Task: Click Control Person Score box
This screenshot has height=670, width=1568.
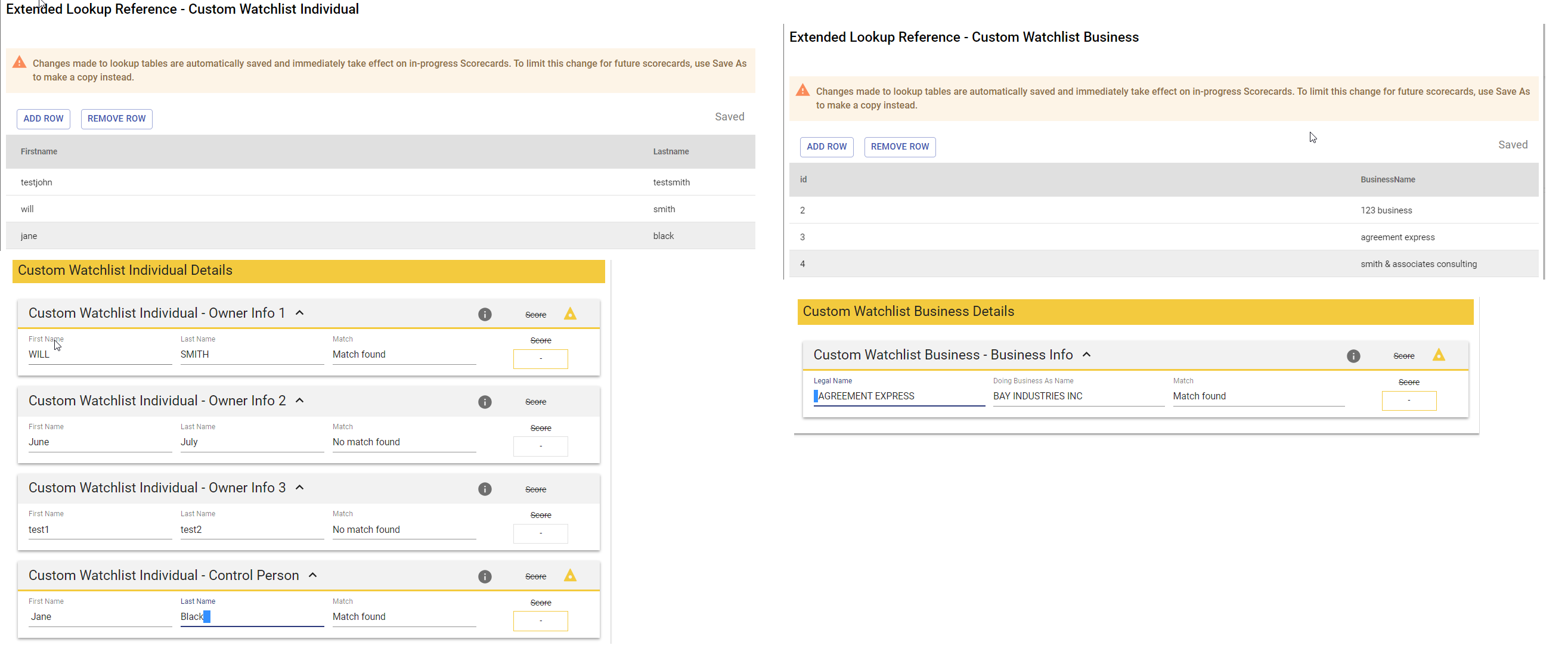Action: [541, 621]
